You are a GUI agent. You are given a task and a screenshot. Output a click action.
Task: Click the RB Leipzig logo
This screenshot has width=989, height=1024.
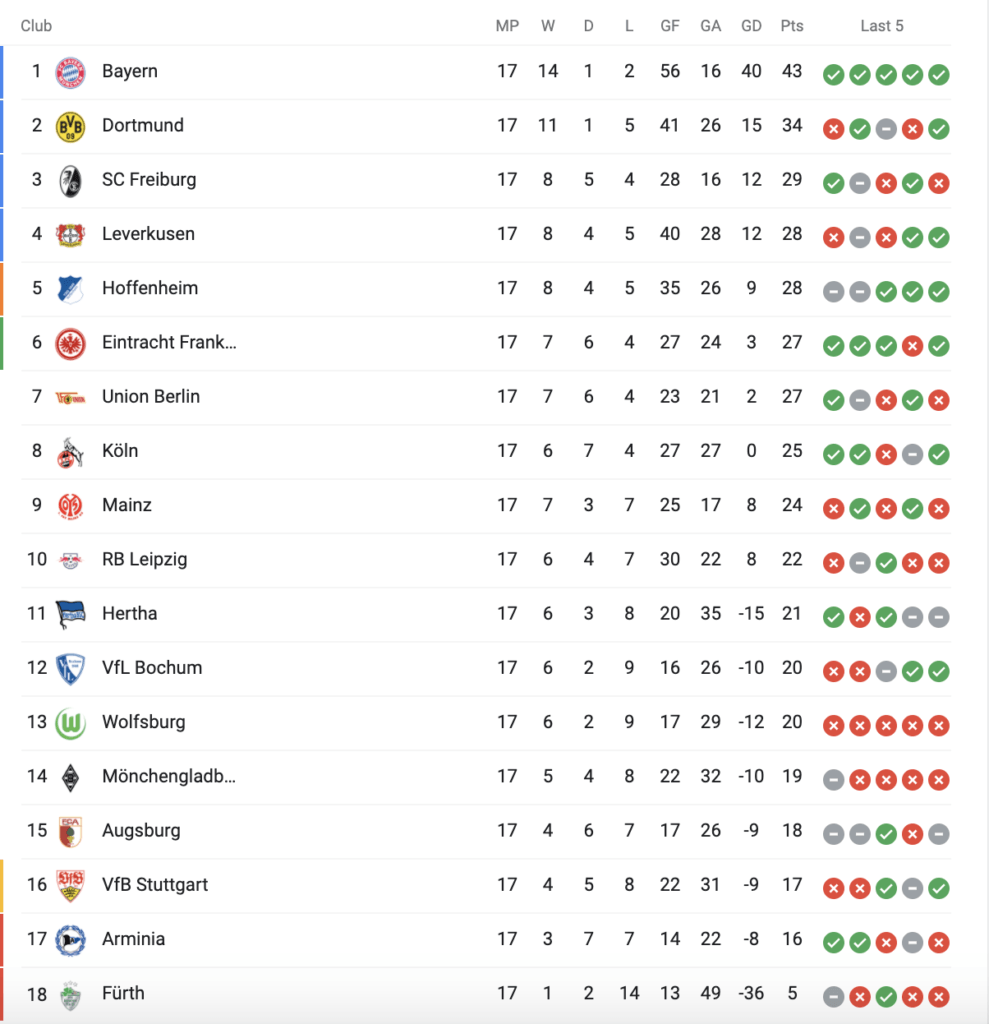click(x=70, y=560)
